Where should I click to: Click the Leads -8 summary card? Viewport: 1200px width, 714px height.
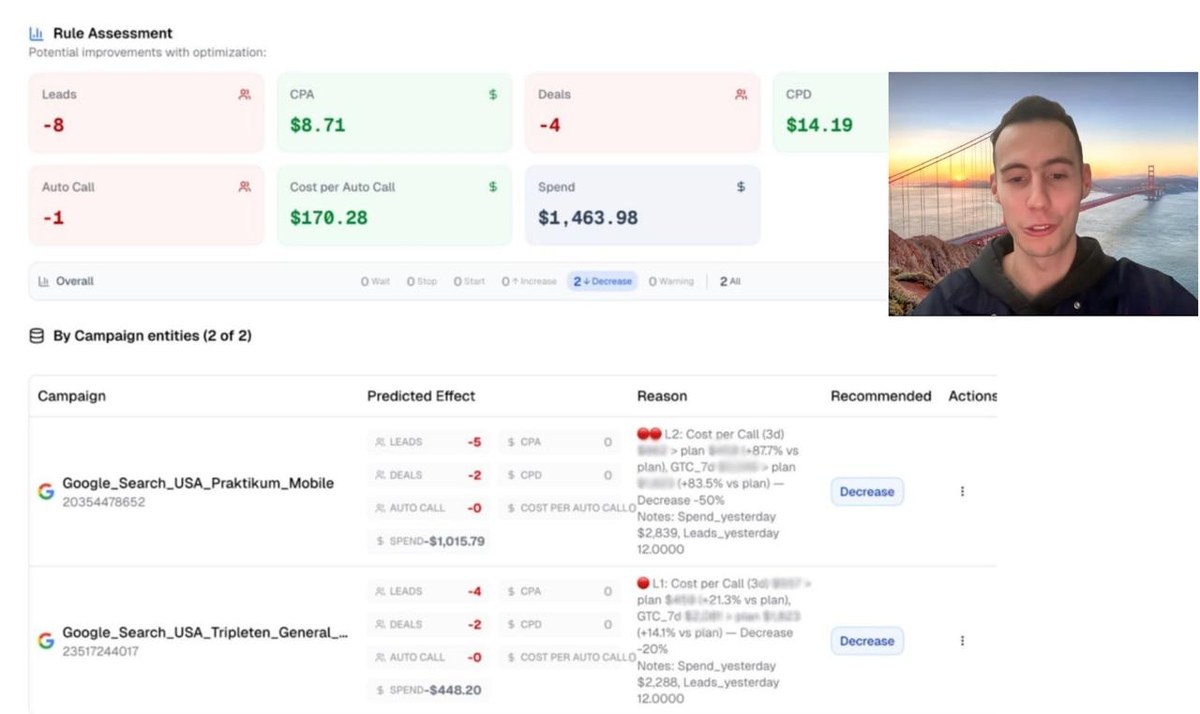pos(146,113)
